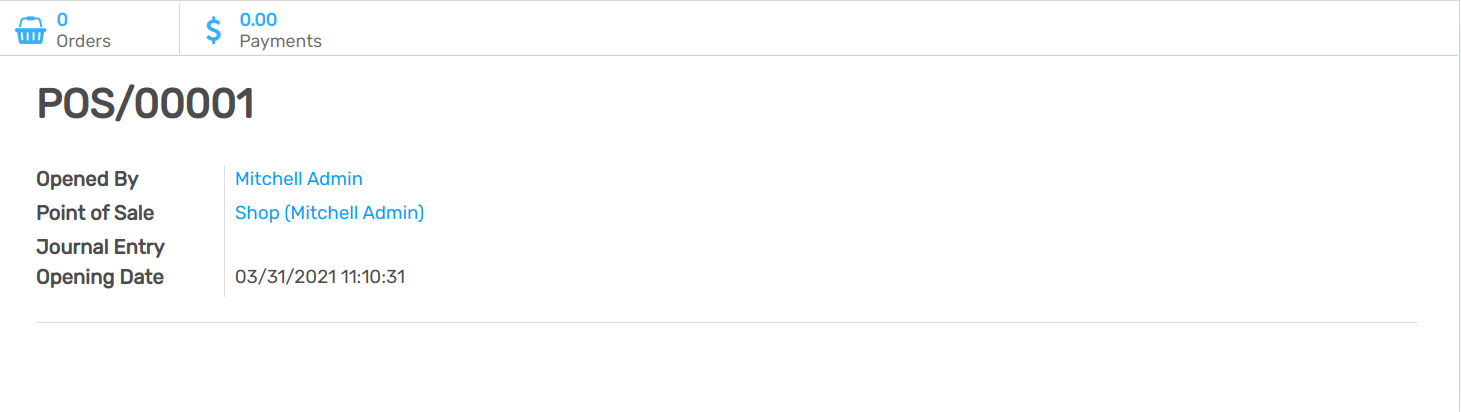
Task: Open the Payments stat button label
Action: click(x=280, y=41)
